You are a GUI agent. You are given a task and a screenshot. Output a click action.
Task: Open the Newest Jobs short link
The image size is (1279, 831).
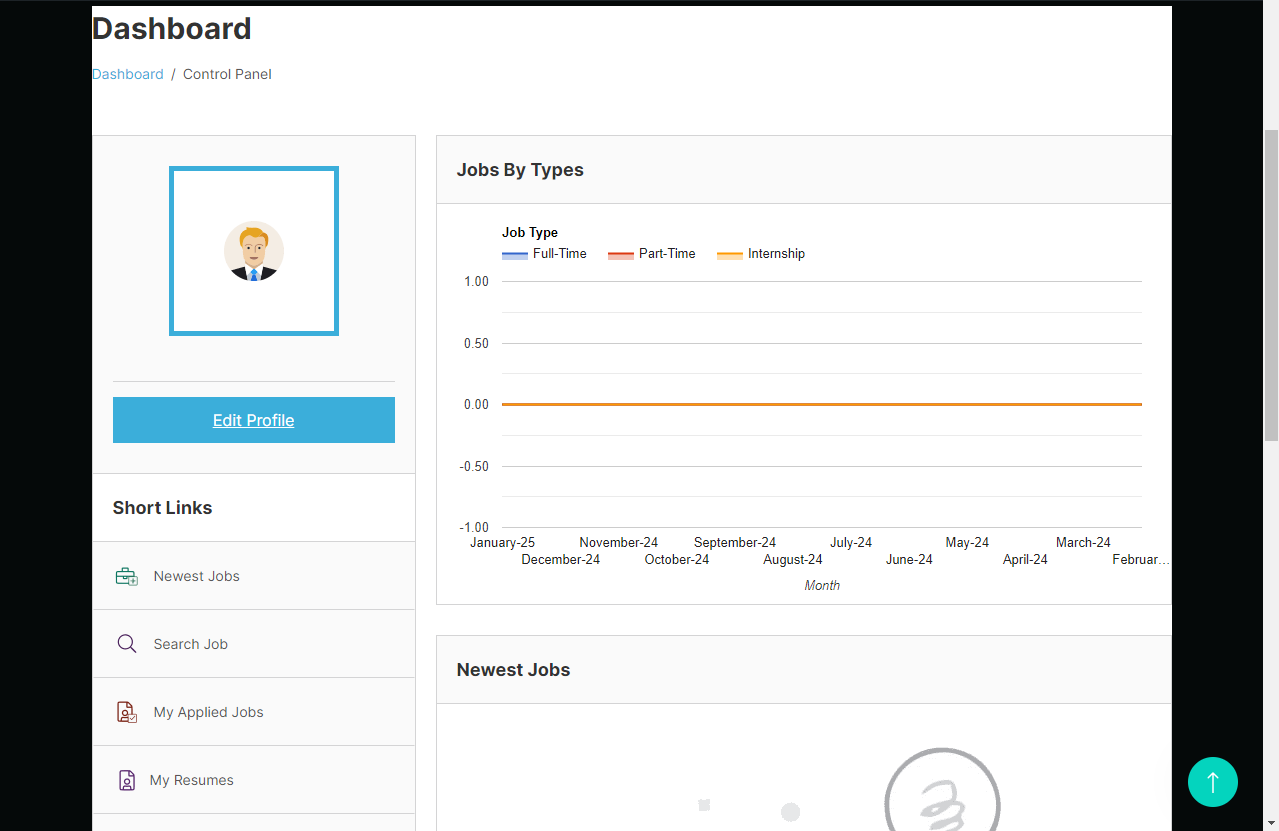click(196, 576)
